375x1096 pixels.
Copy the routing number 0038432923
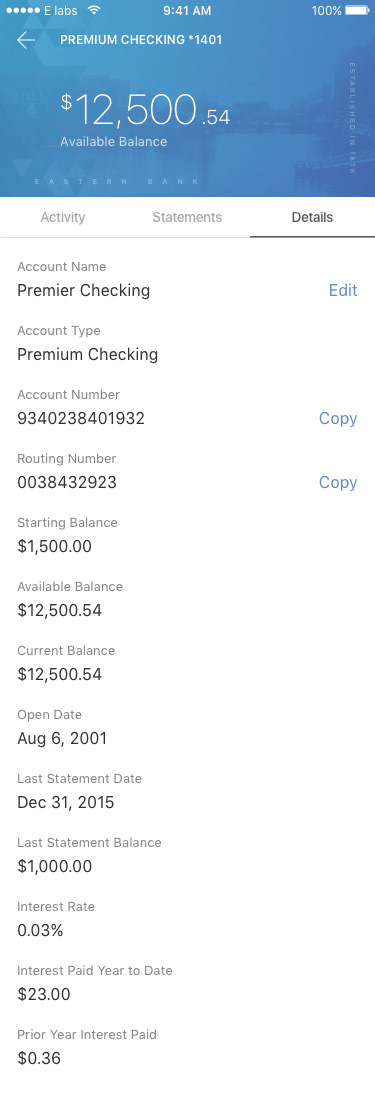coord(338,482)
